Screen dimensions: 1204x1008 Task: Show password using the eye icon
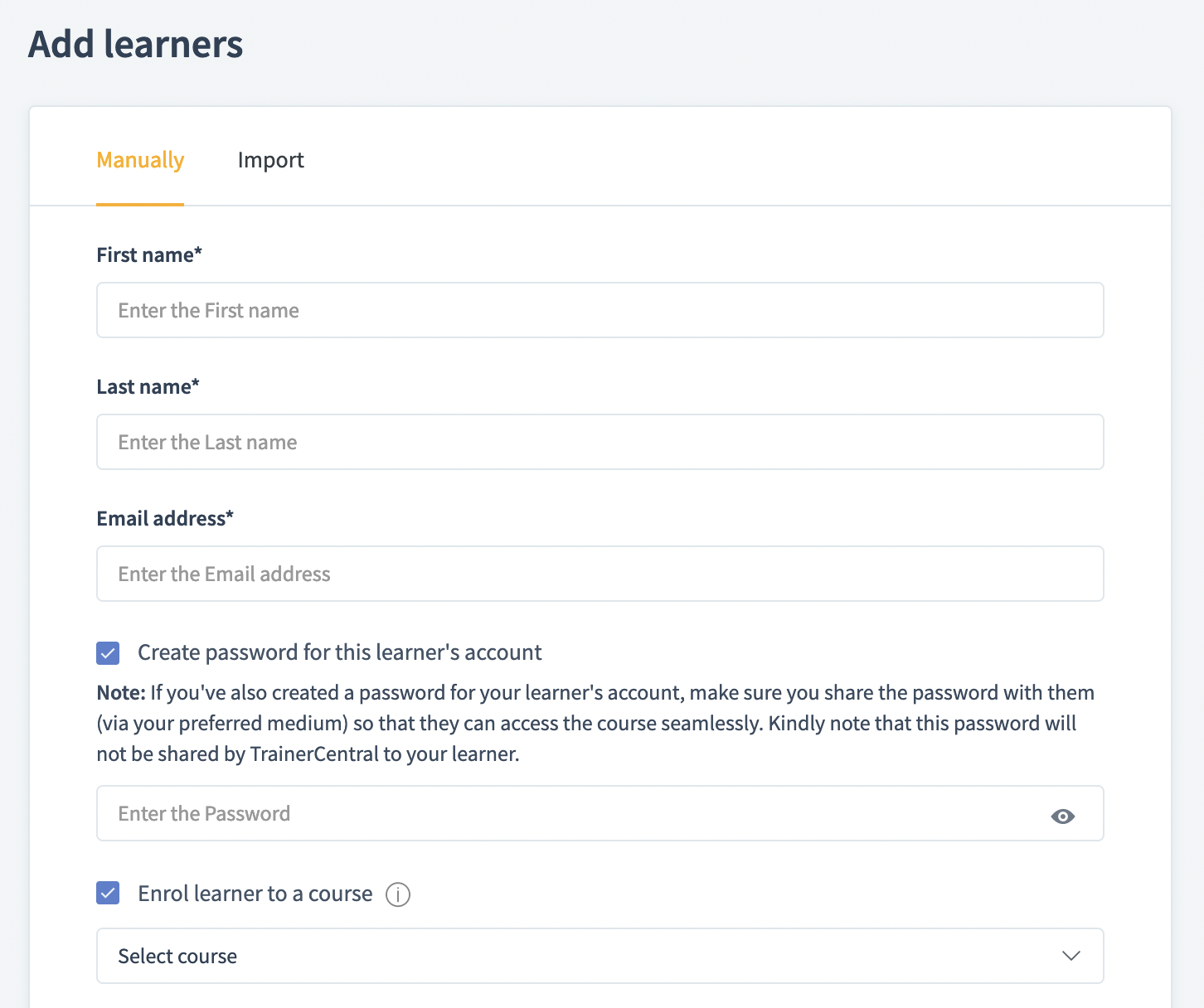coord(1062,817)
